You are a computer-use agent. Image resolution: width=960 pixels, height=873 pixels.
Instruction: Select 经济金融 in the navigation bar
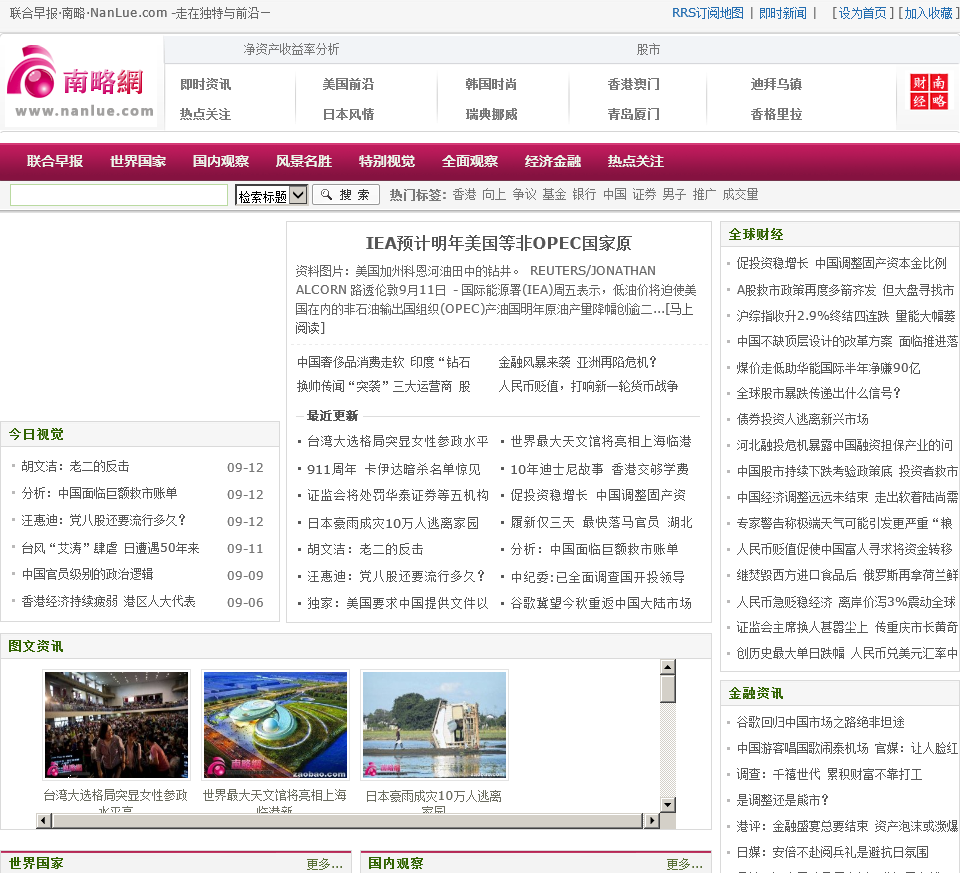click(x=553, y=161)
